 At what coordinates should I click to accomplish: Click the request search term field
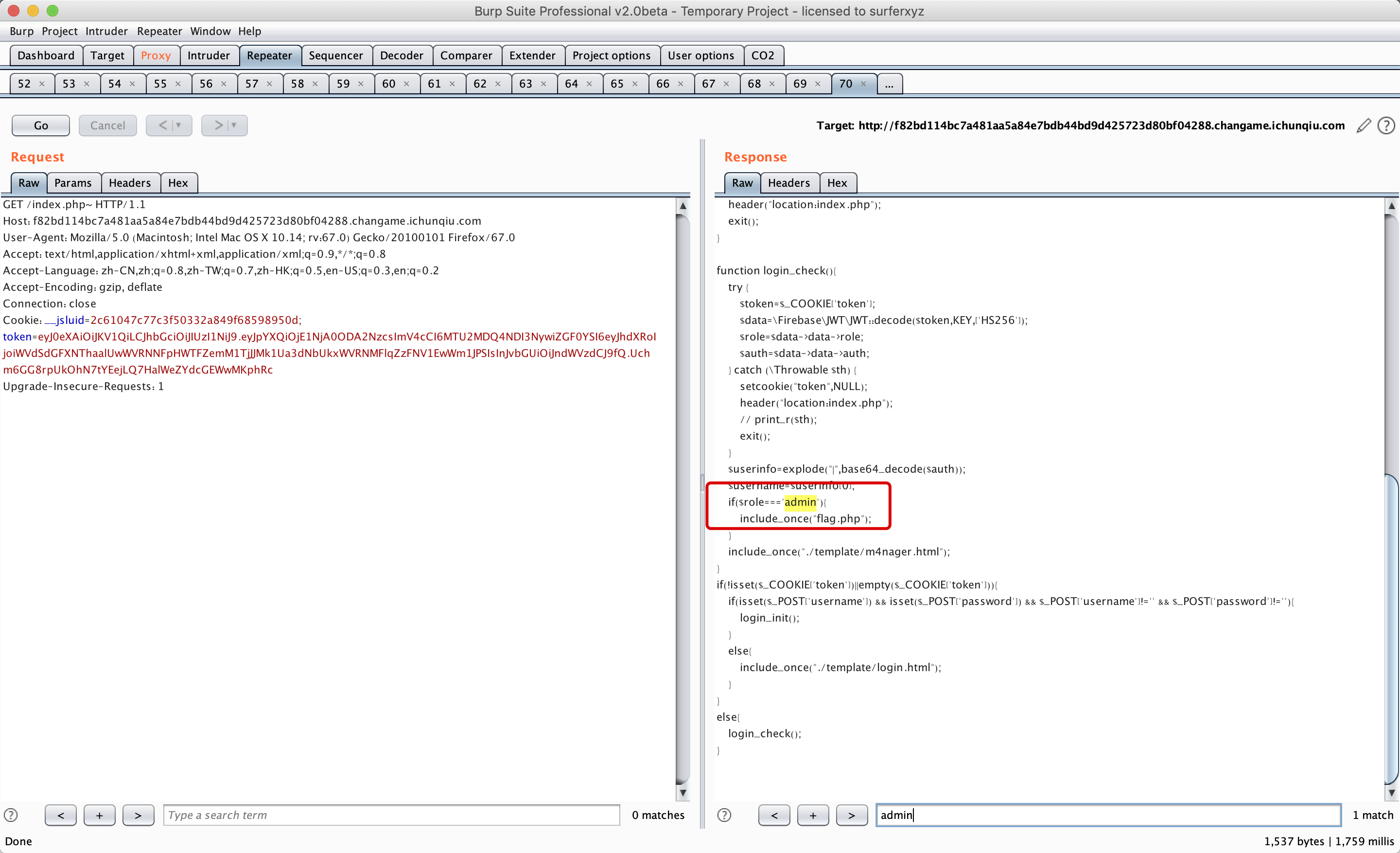pos(391,815)
